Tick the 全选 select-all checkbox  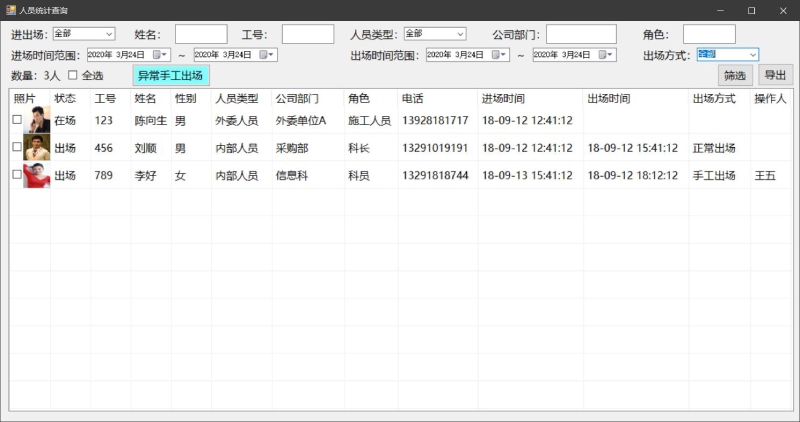point(72,76)
